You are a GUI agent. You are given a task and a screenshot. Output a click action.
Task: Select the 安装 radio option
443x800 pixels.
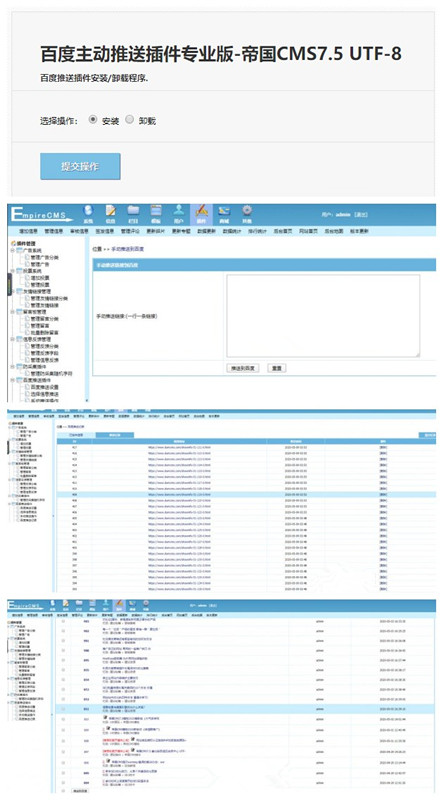coord(92,119)
